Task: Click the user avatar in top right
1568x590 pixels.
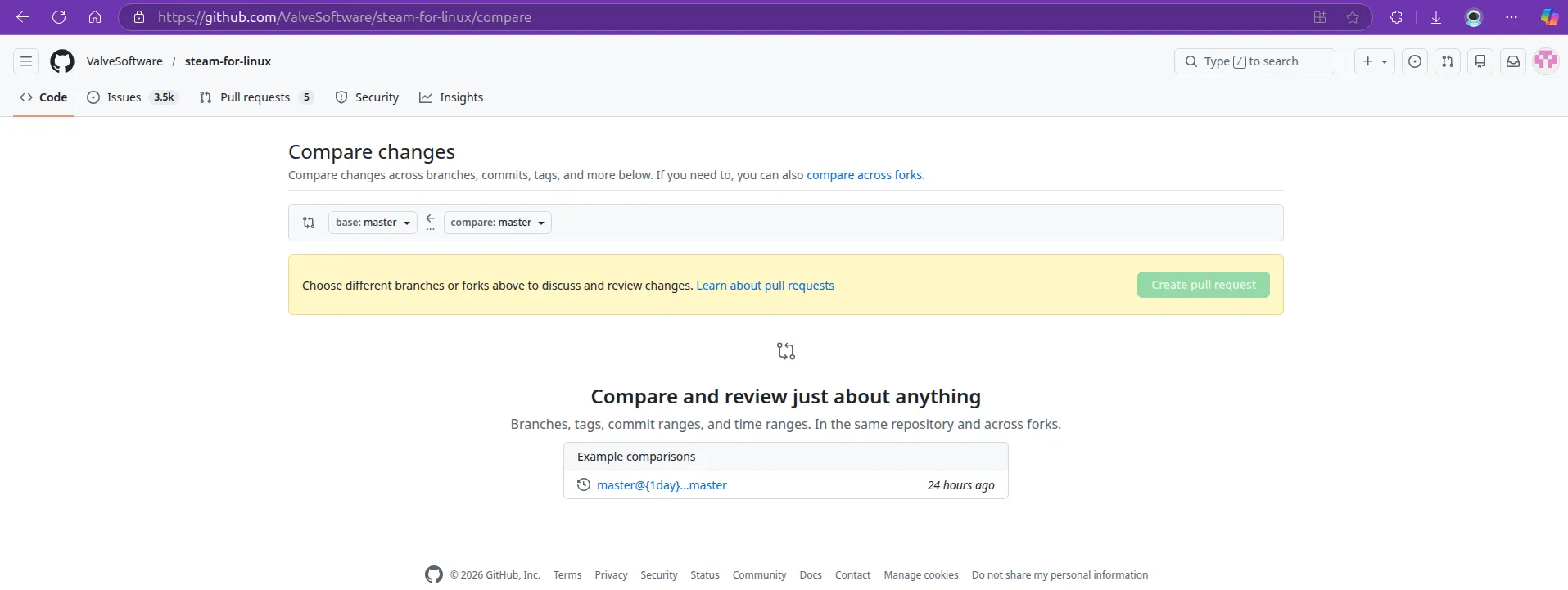Action: [1546, 61]
